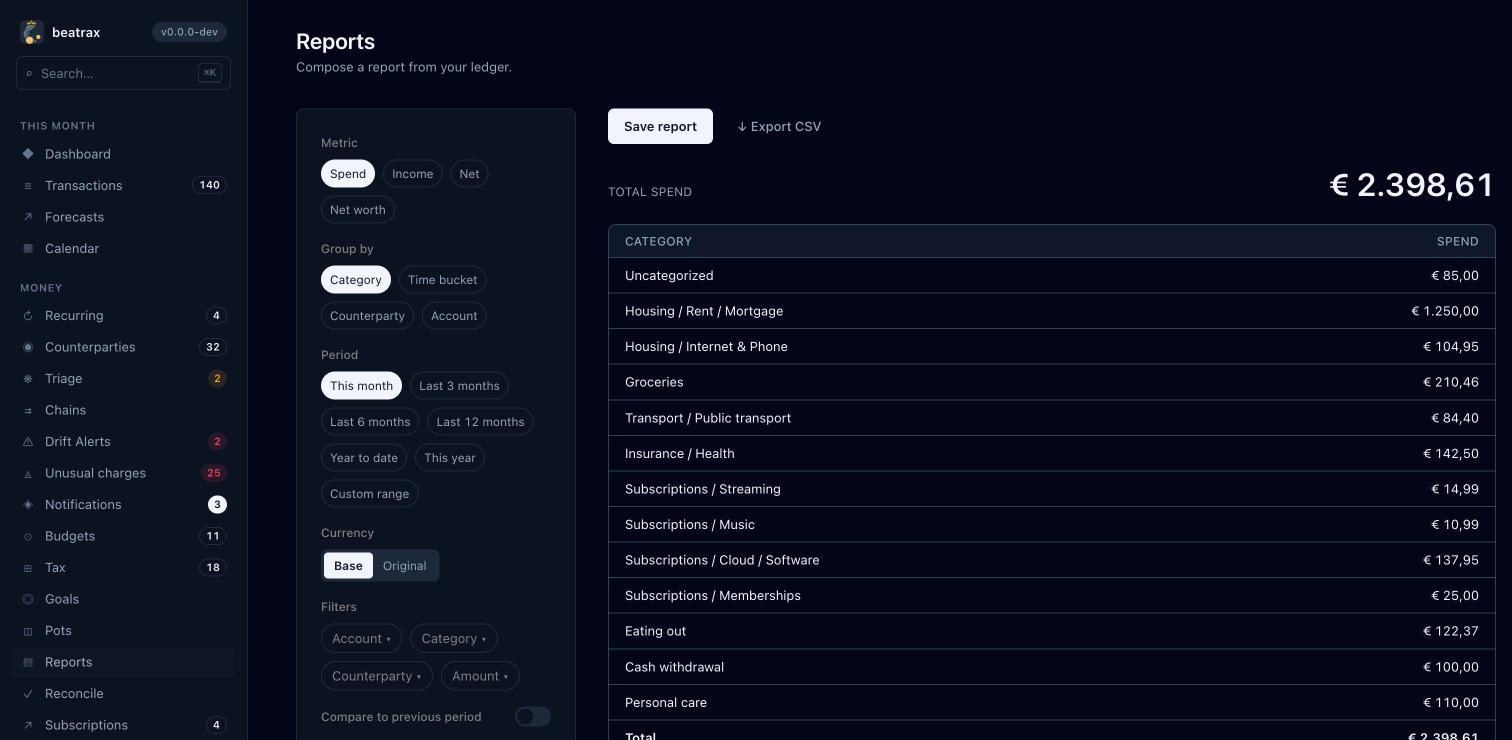Click the beatrax logo icon
The height and width of the screenshot is (740, 1512).
[x=32, y=32]
